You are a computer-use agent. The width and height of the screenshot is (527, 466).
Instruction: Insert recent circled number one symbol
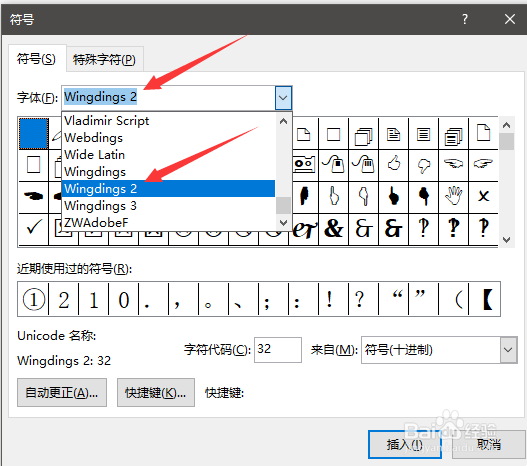(x=34, y=299)
